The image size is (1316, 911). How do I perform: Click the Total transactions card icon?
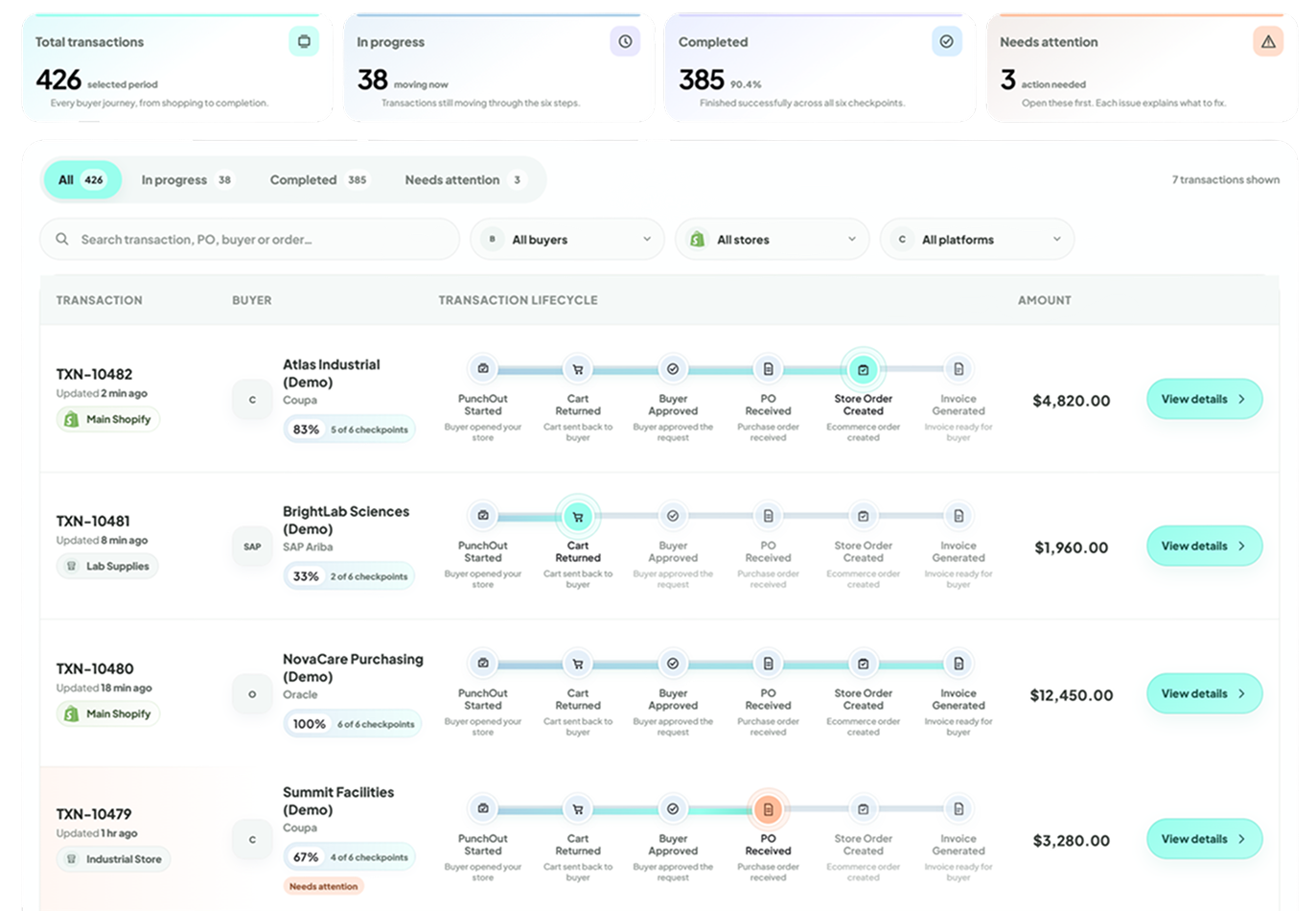point(304,41)
